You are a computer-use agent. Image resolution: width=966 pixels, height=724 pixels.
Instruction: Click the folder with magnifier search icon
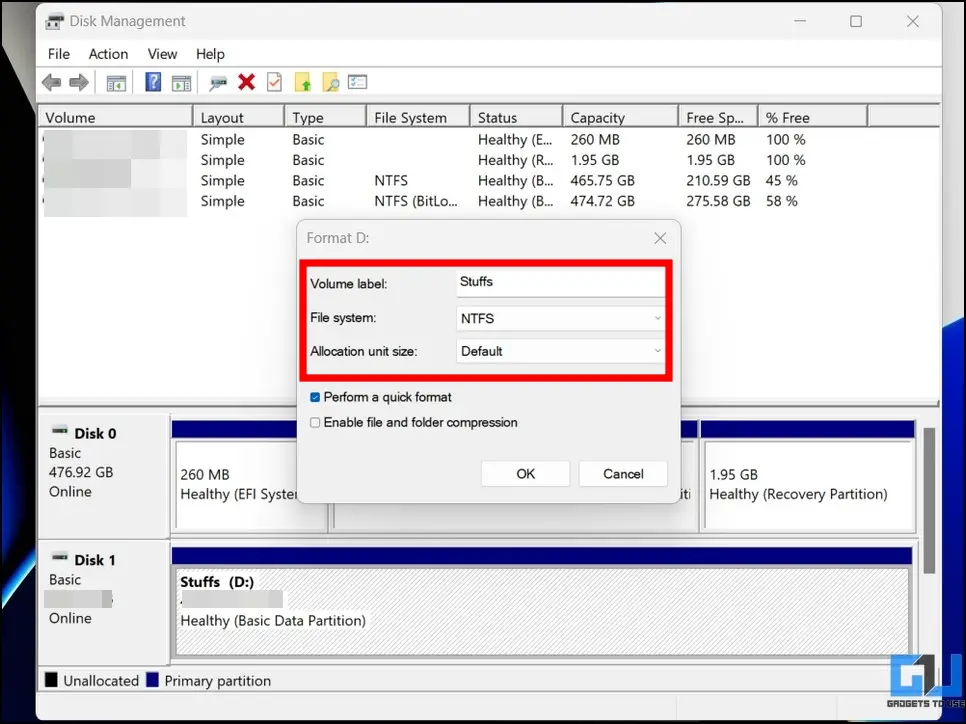tap(330, 83)
